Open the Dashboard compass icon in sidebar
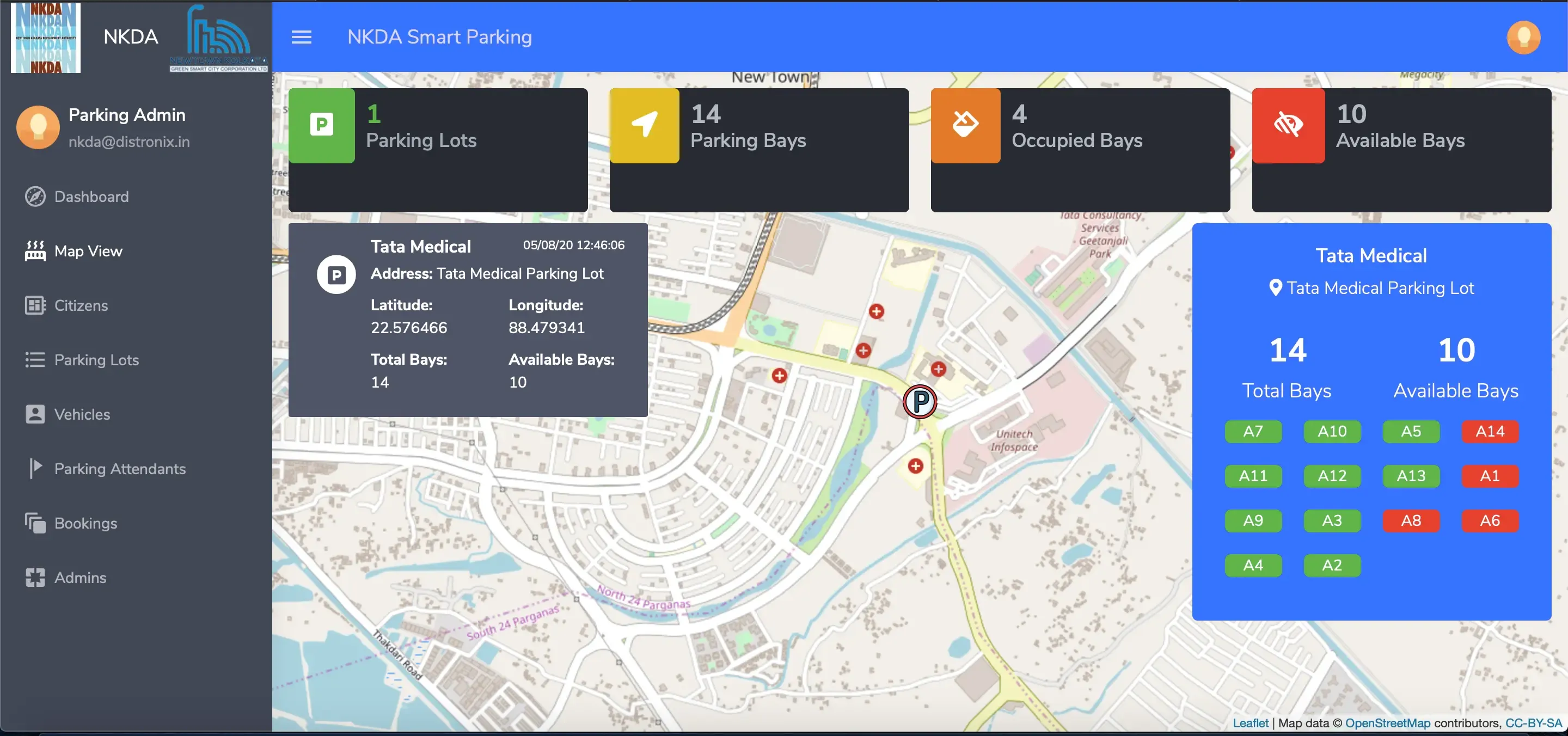Viewport: 1568px width, 736px height. pos(36,196)
